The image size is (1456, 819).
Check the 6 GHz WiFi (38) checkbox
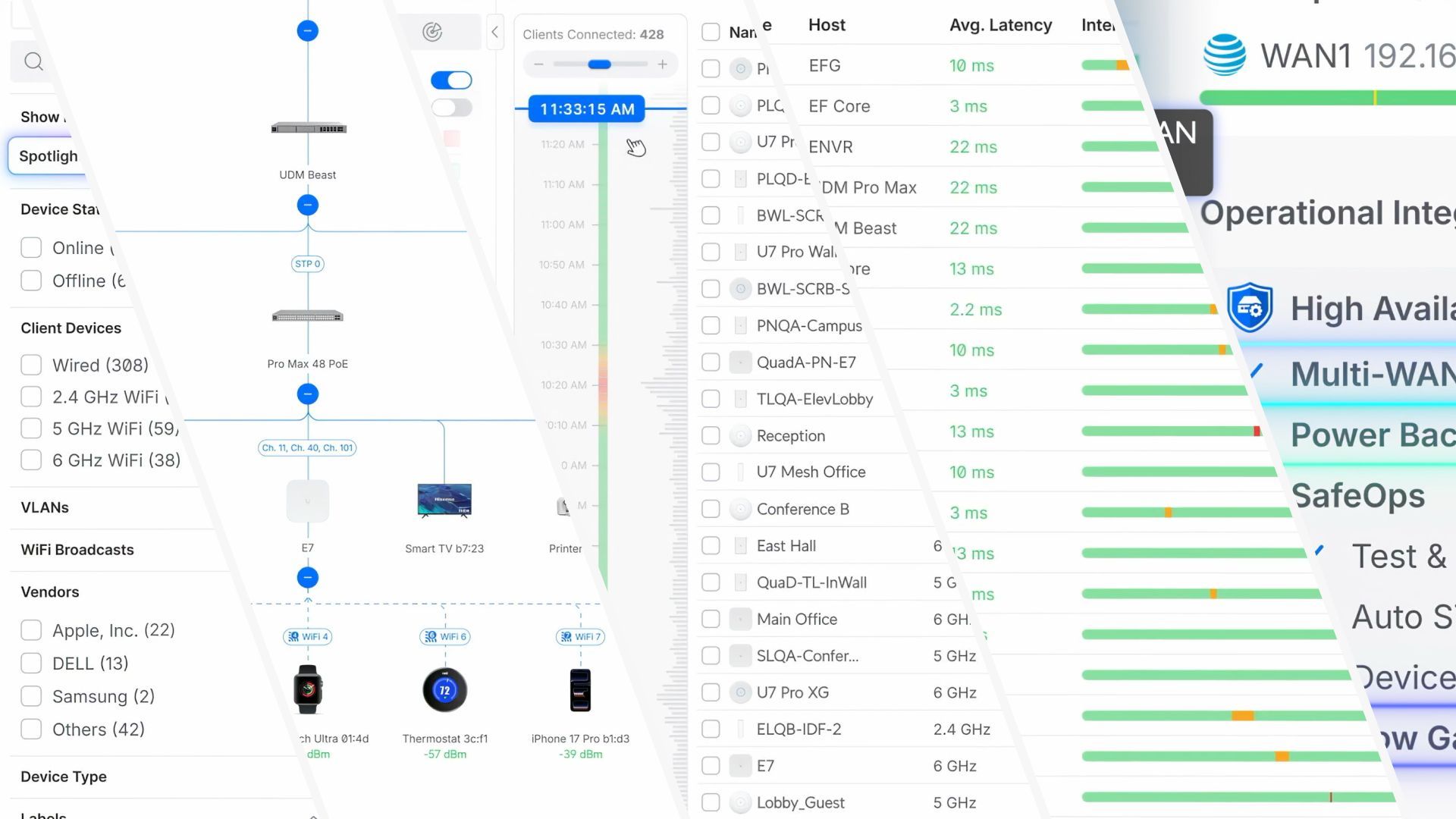tap(31, 460)
